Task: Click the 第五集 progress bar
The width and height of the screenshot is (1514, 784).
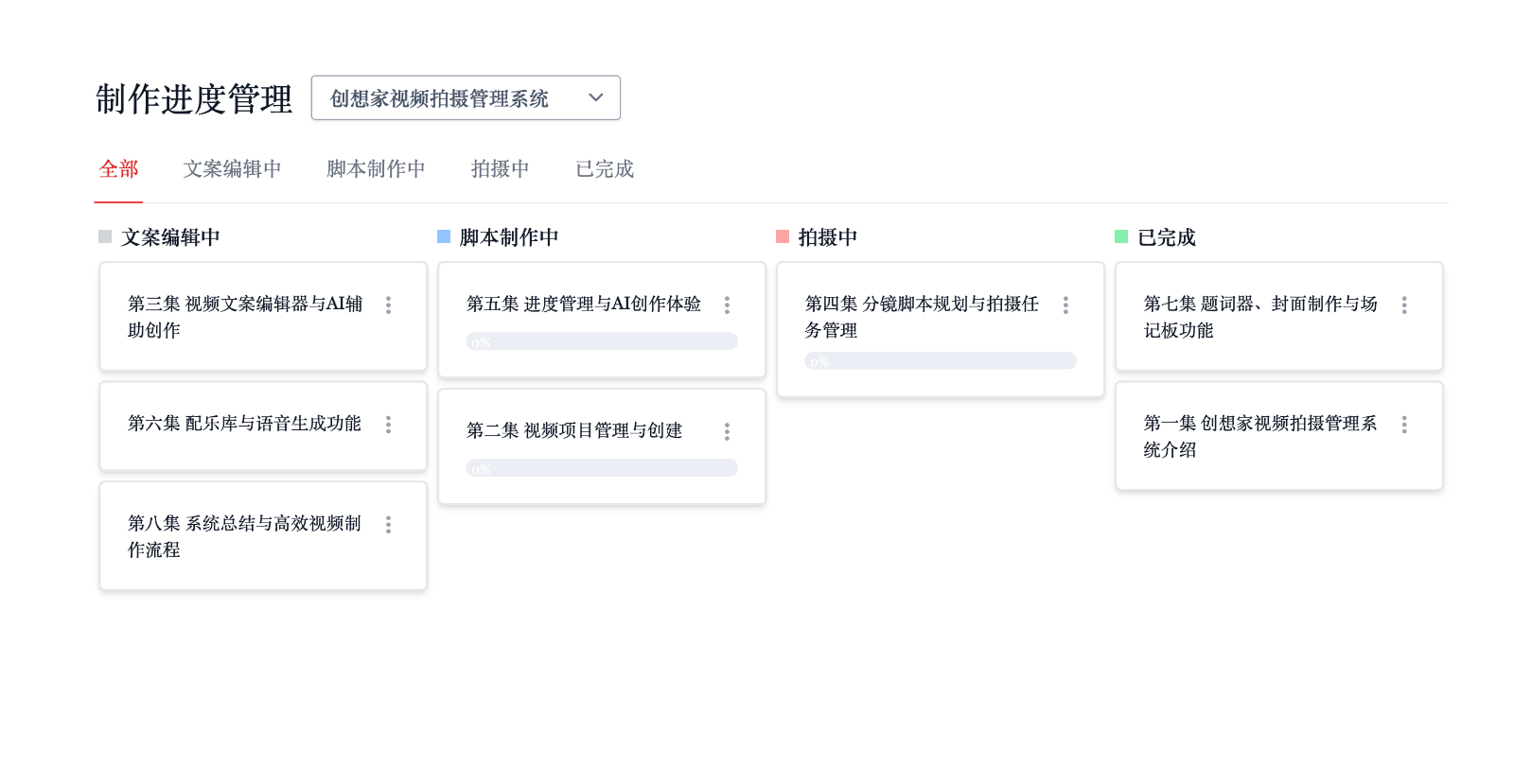Action: [x=602, y=341]
